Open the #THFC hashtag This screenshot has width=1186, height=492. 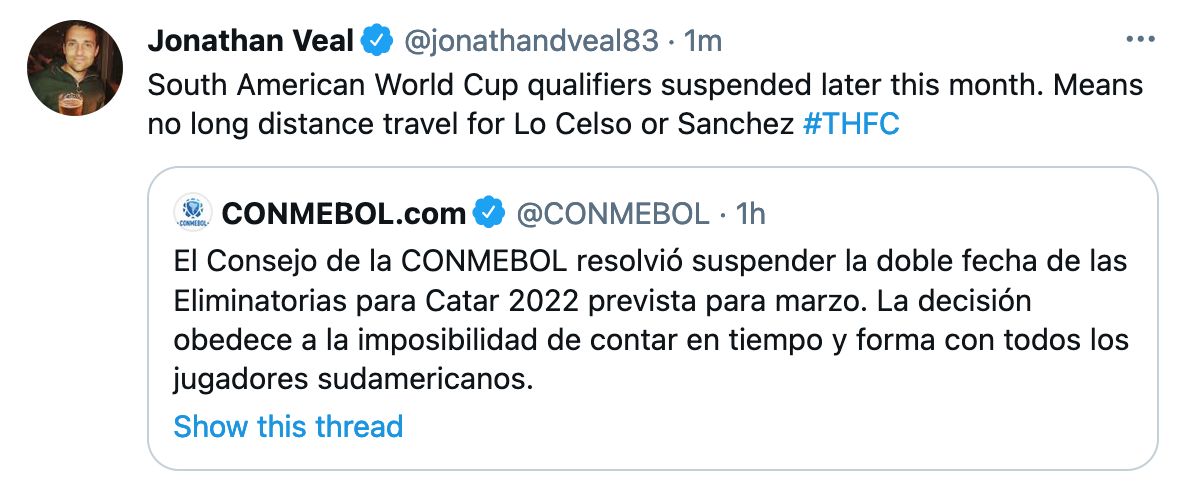pos(851,127)
